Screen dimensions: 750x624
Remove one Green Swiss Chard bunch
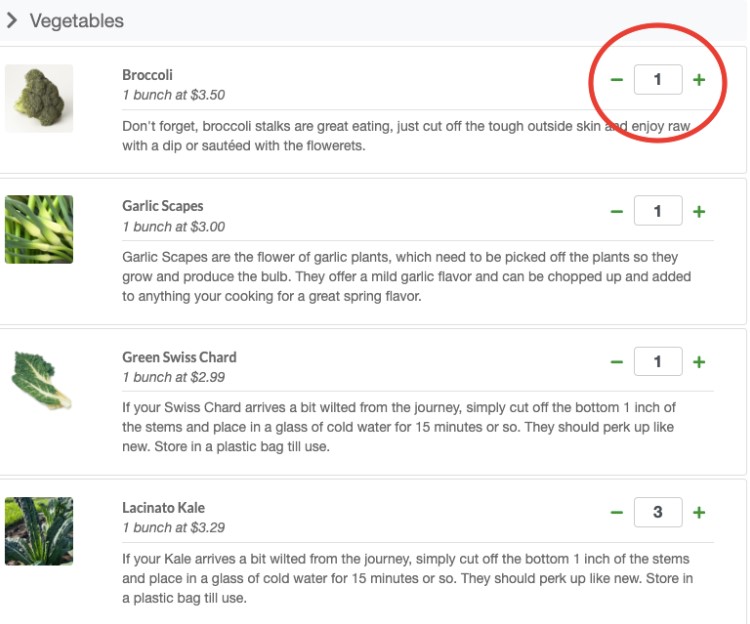617,362
